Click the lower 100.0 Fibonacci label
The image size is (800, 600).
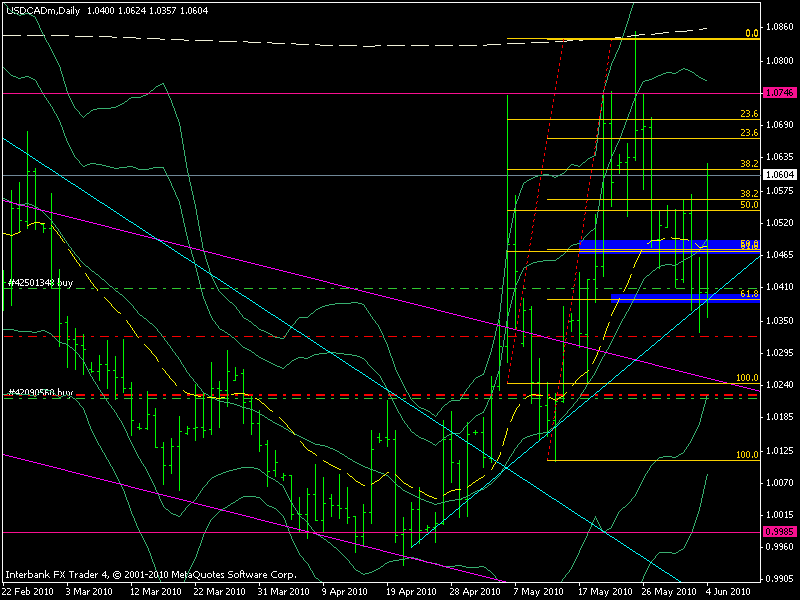747,454
